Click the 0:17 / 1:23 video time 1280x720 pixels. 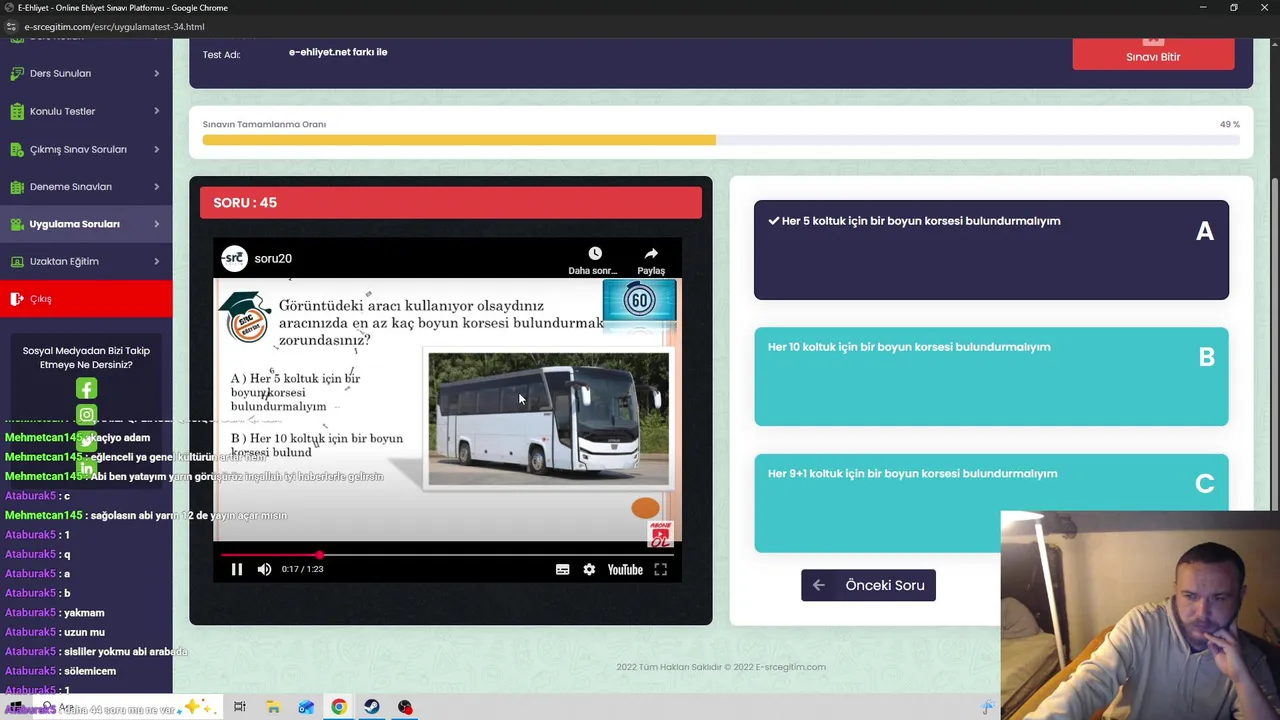tap(303, 569)
